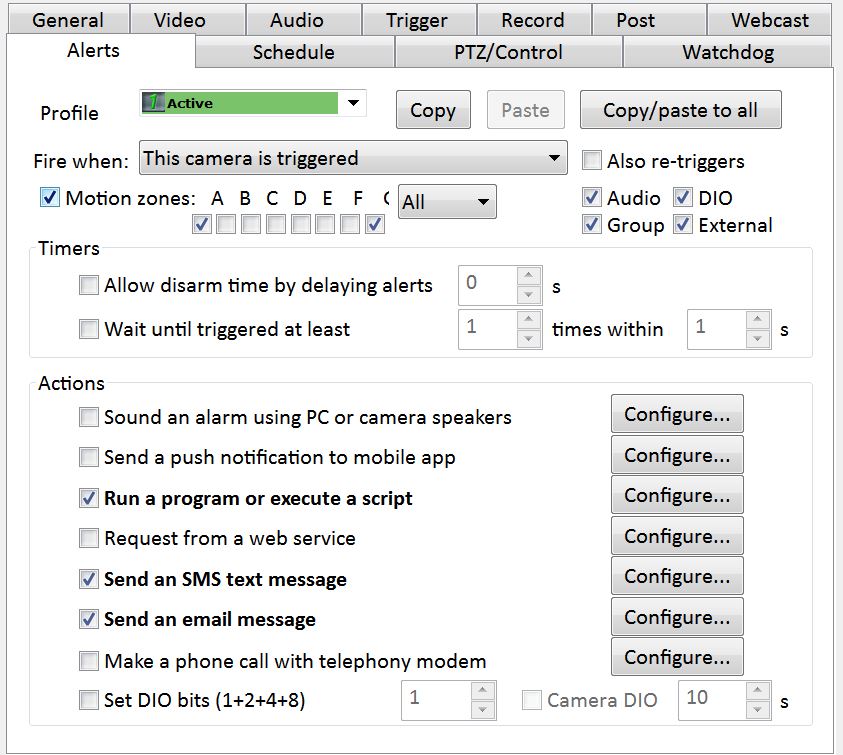Configure the web service request action

pyautogui.click(x=677, y=536)
